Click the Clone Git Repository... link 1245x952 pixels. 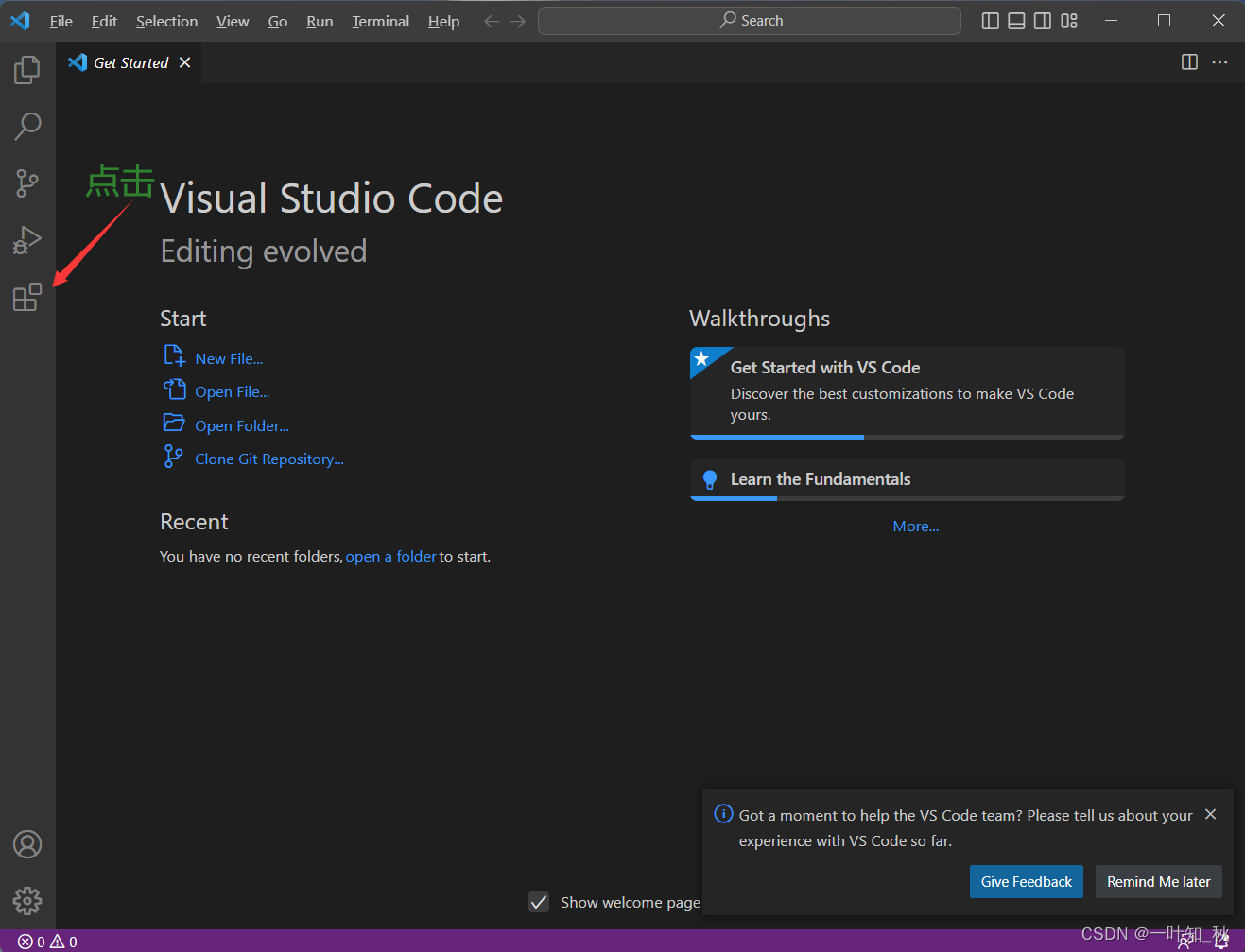[x=269, y=459]
